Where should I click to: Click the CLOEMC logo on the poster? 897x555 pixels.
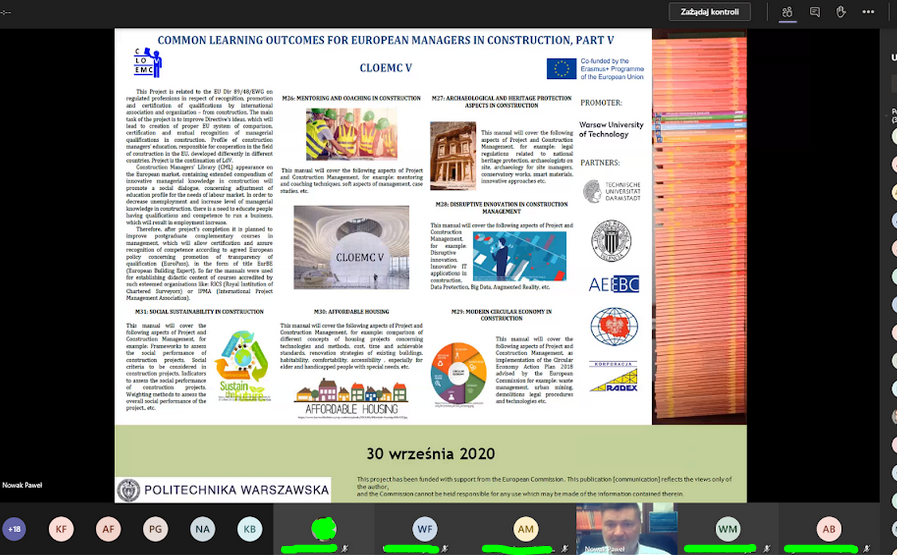point(148,63)
